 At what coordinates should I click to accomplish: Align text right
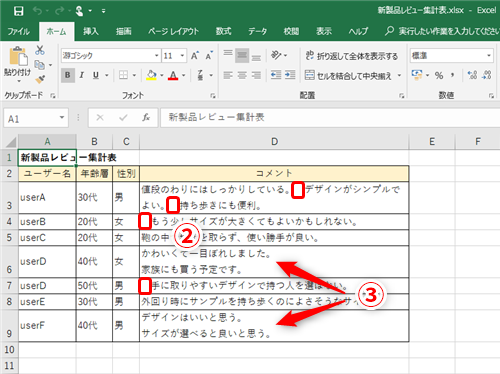(x=256, y=75)
